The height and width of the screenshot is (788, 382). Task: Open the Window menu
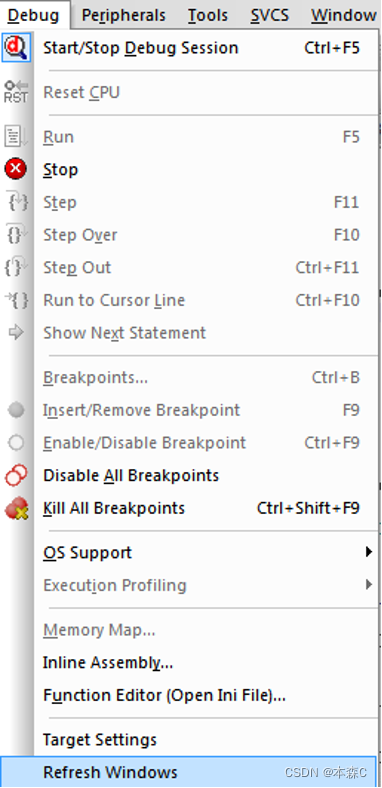tap(343, 16)
